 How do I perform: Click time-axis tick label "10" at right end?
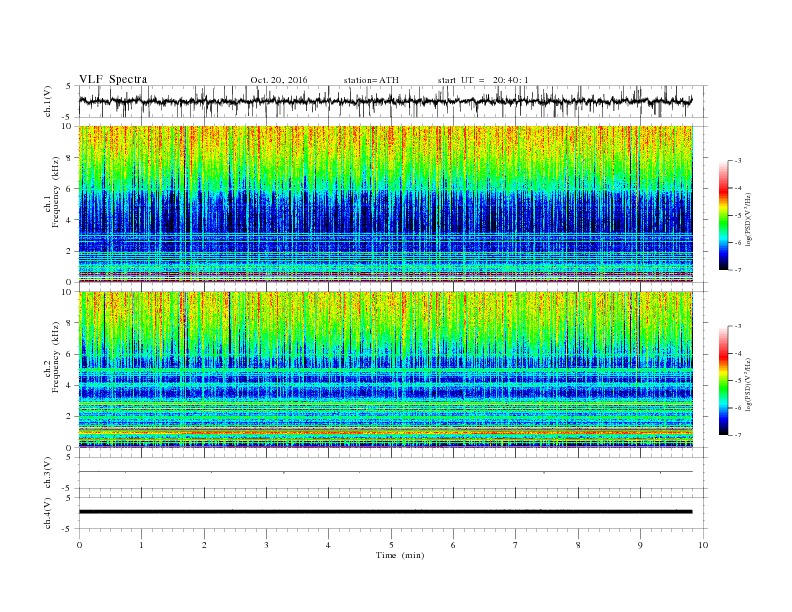click(703, 545)
